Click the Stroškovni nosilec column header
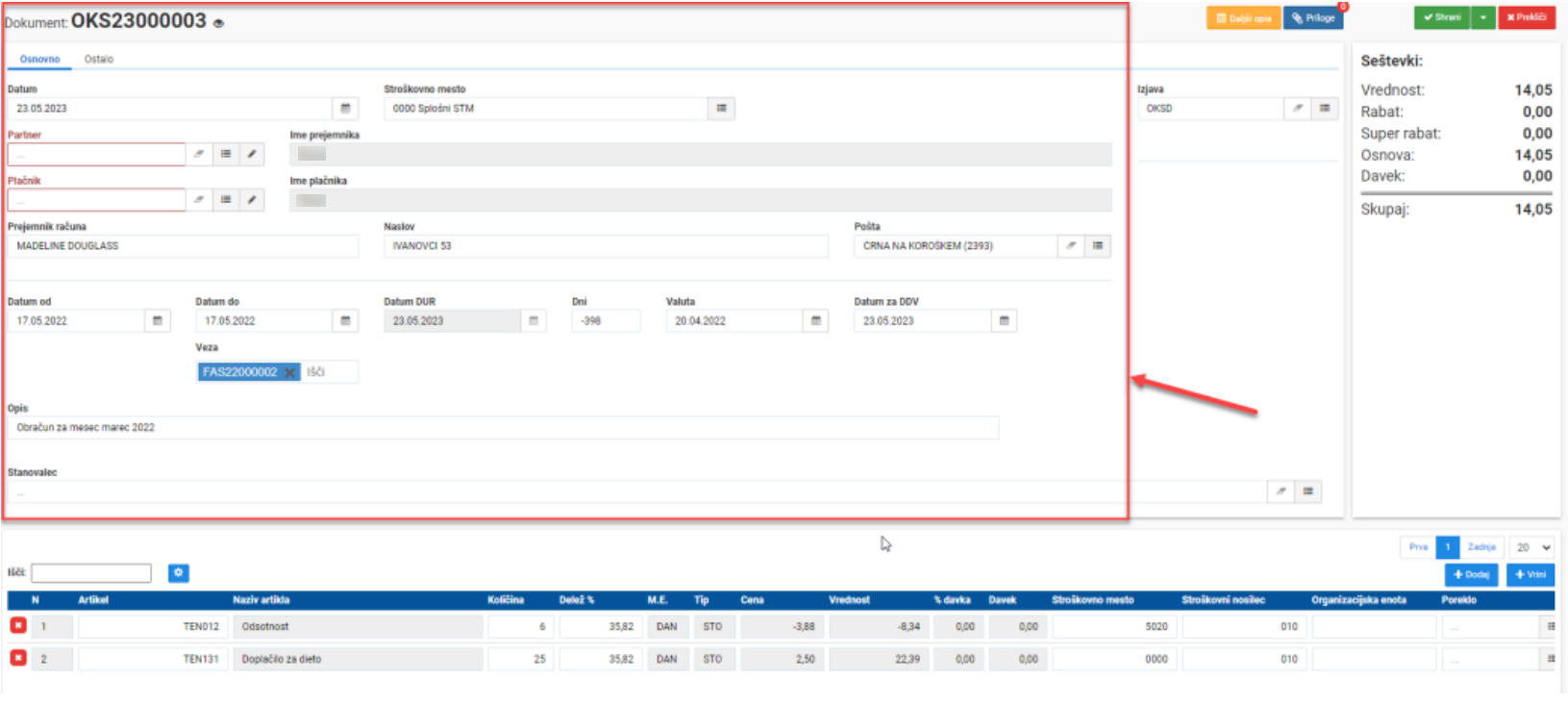The image size is (1568, 704). point(1223,600)
